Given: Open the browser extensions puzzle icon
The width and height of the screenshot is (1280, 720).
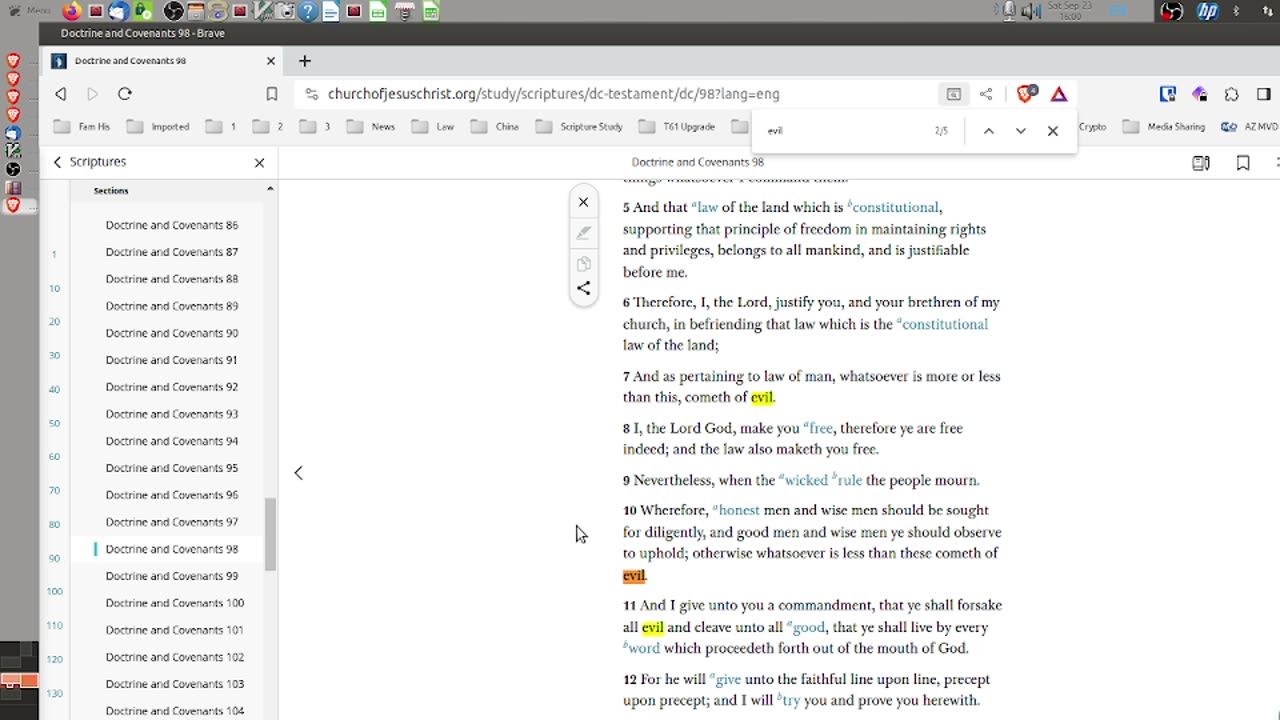Looking at the screenshot, I should [x=1232, y=94].
